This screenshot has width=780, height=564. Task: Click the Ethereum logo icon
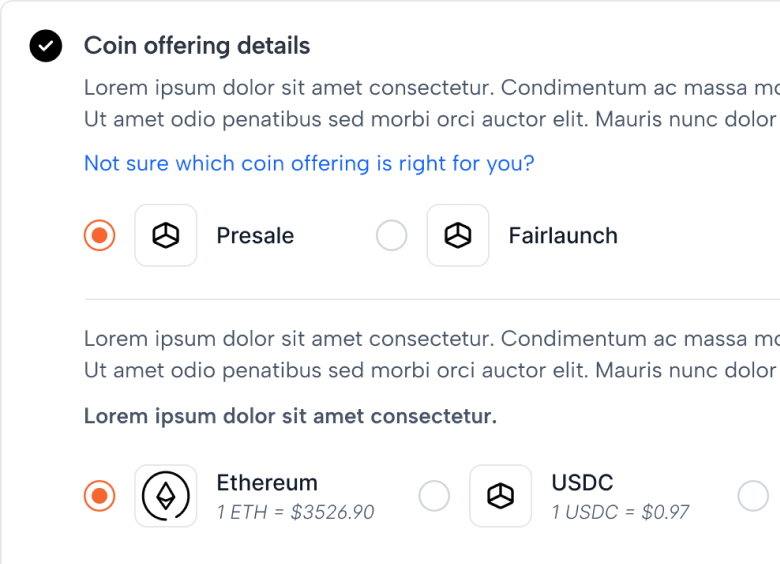pos(166,496)
